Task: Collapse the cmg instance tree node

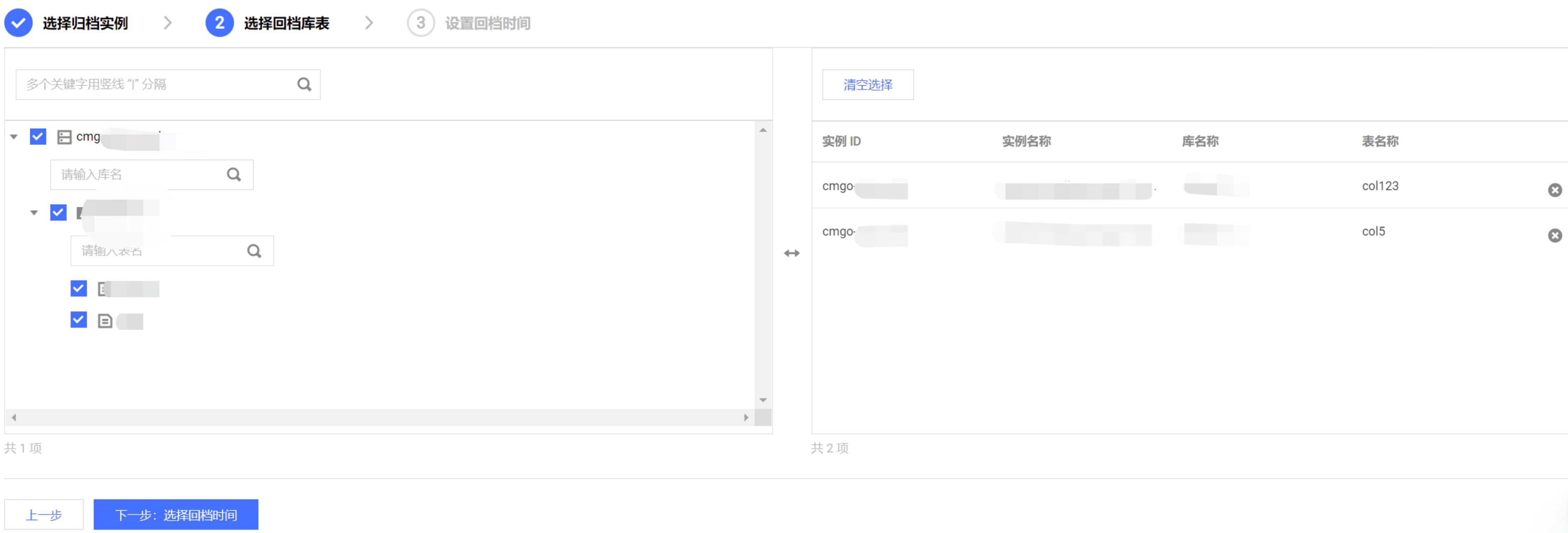Action: (14, 137)
